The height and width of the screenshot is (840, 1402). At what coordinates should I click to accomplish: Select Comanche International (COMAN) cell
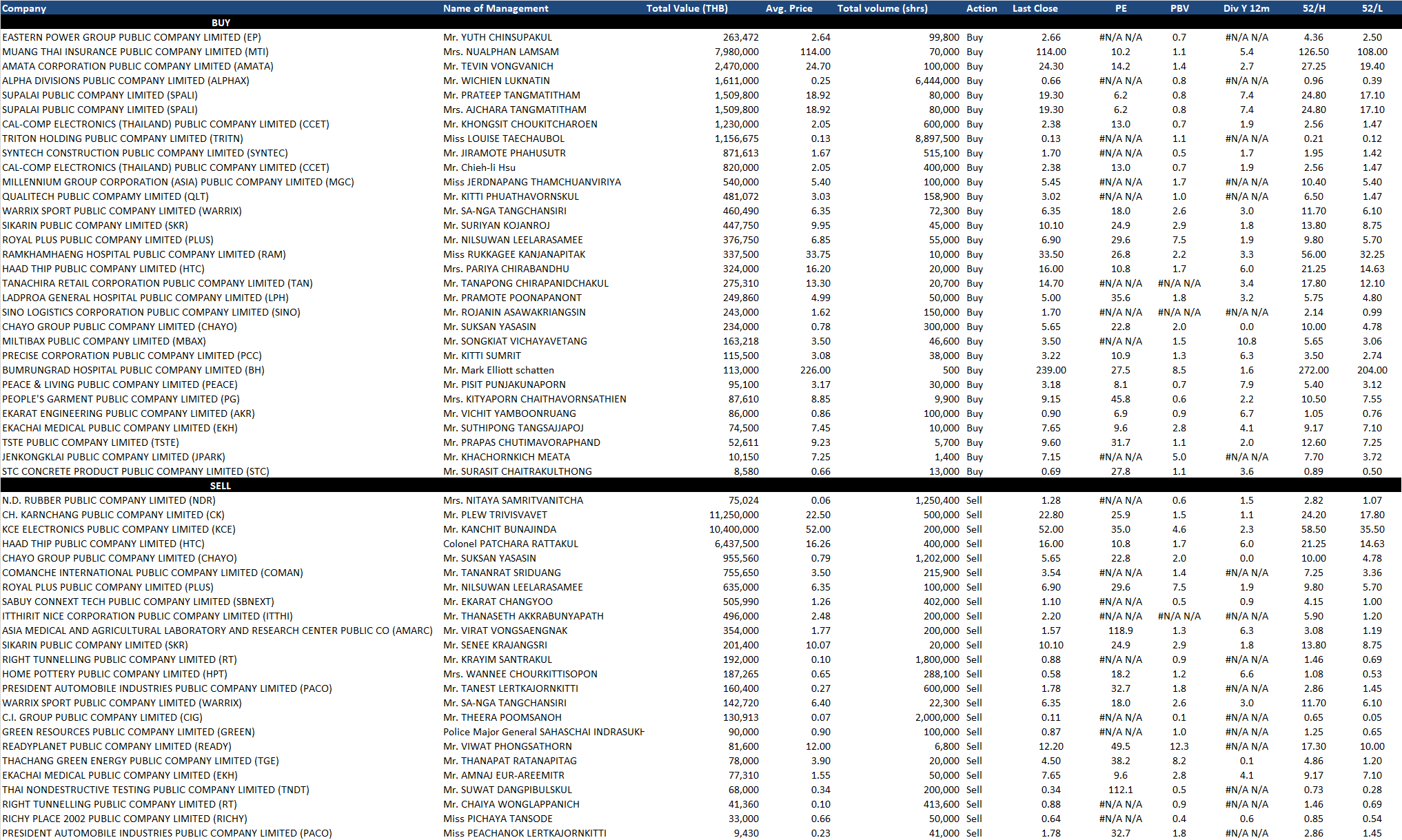[152, 573]
